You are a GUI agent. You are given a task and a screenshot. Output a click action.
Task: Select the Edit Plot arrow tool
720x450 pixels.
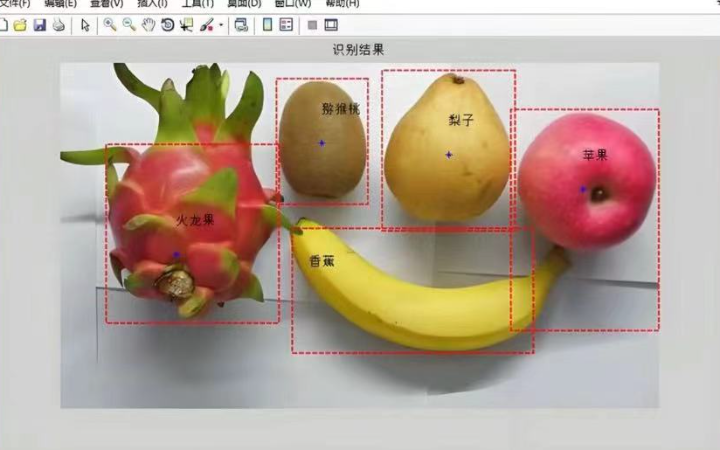[85, 25]
